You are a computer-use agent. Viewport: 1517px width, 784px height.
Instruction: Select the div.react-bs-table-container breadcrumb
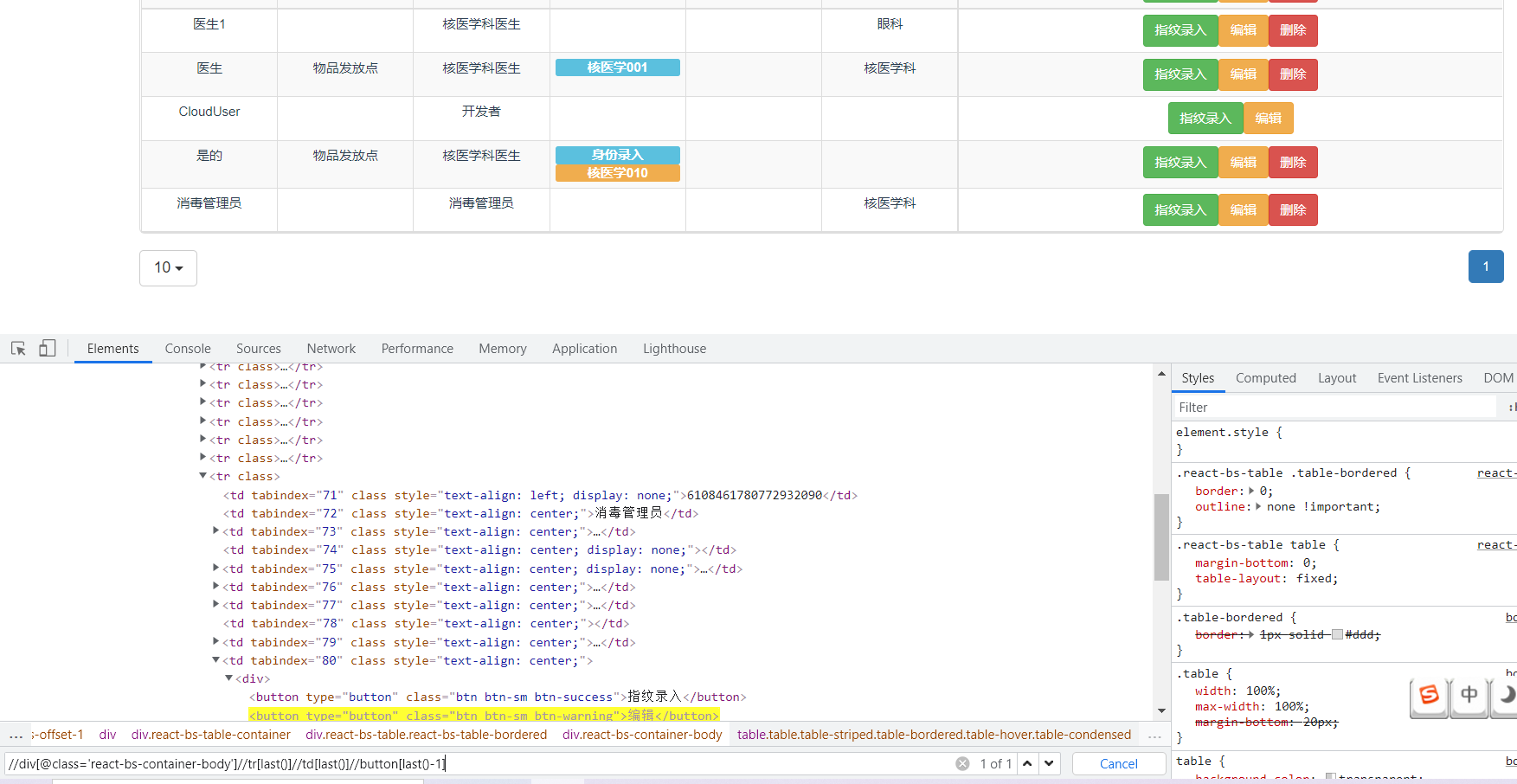point(211,735)
